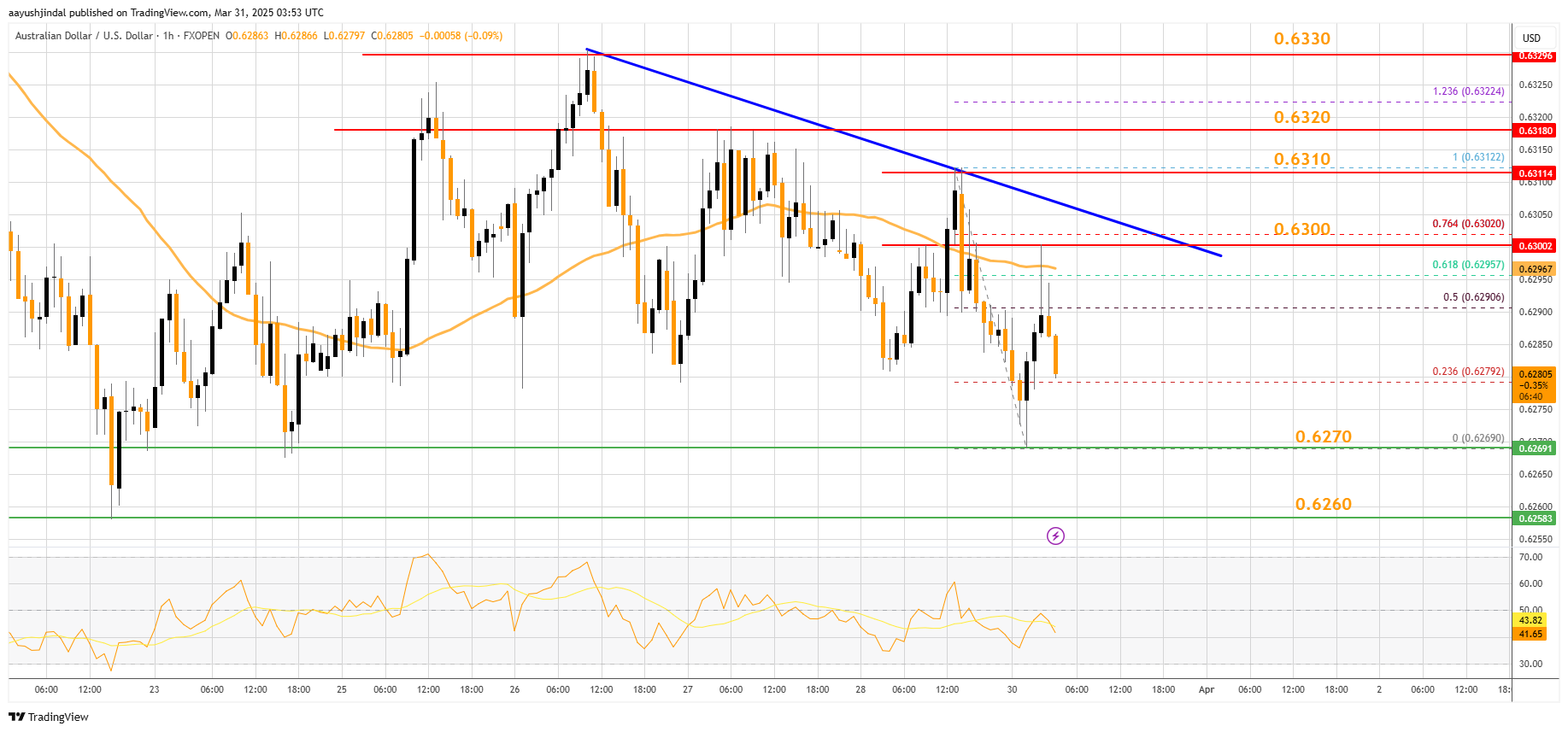Click the Fibonacci 0.236 (0.62792) level label

[1469, 372]
